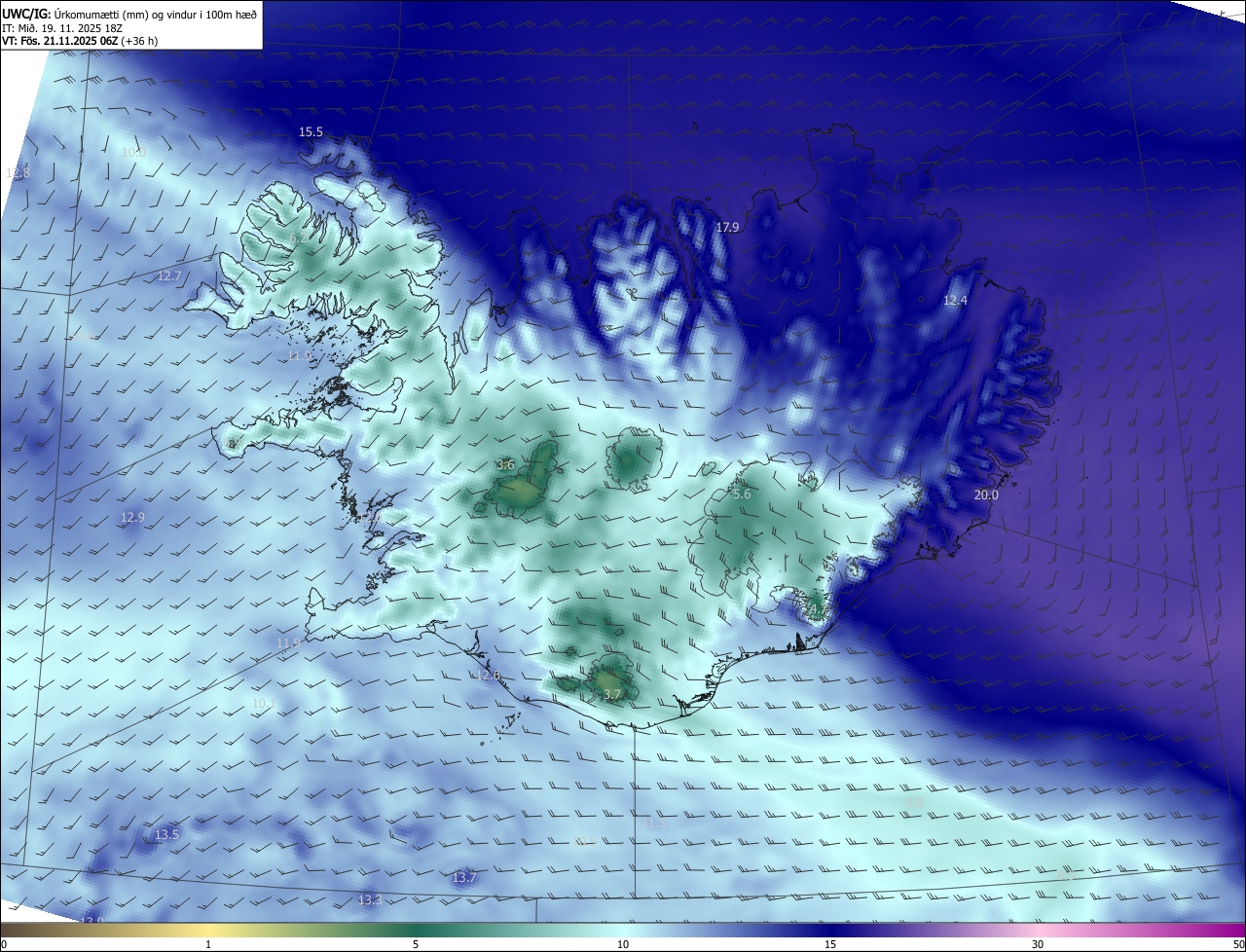
Task: Click the 'VT: Fös. 21.11.2025 06Z (+36 h)' line
Action: point(80,41)
